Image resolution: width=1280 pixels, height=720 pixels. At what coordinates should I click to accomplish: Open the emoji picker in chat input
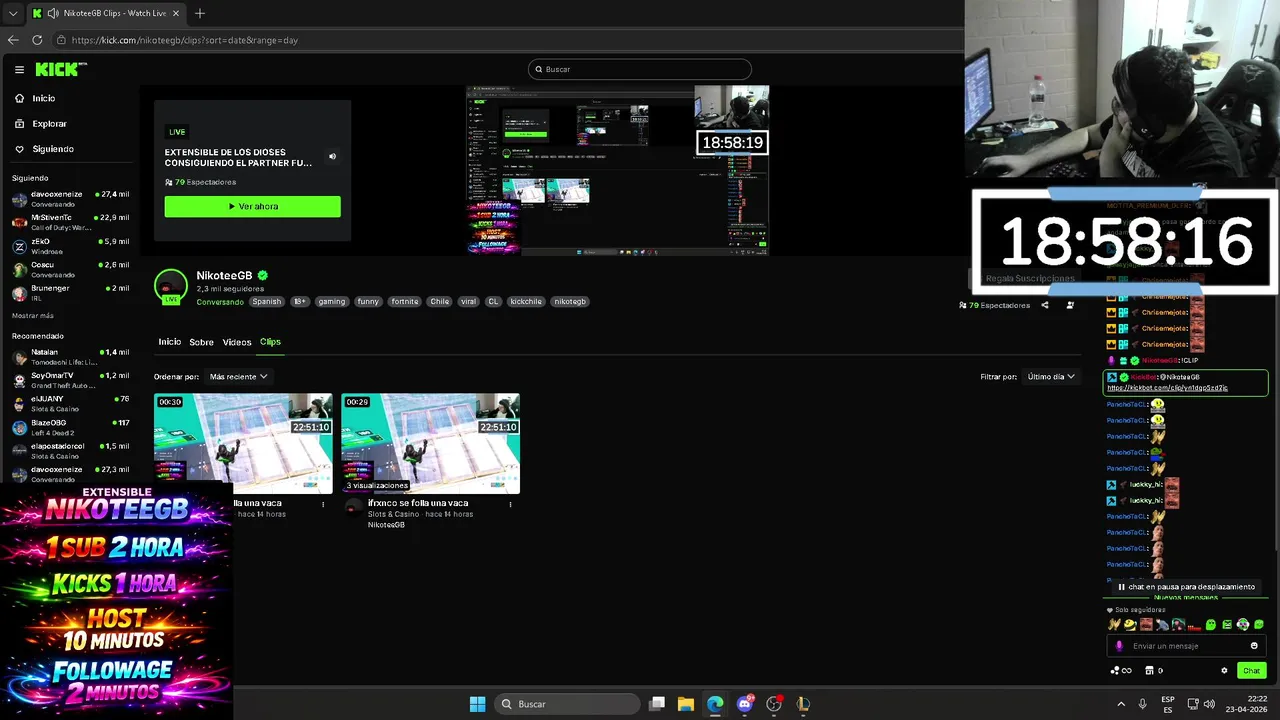(x=1254, y=646)
